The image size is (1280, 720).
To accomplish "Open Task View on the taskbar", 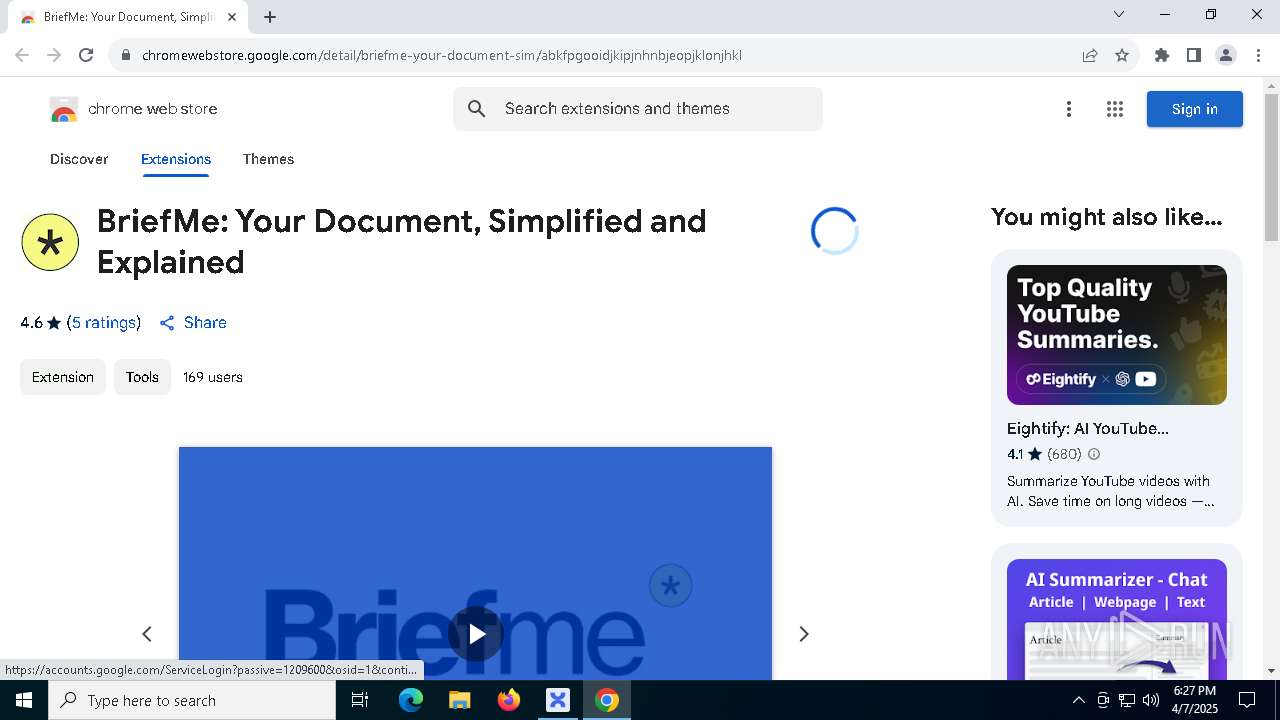I will pos(360,700).
